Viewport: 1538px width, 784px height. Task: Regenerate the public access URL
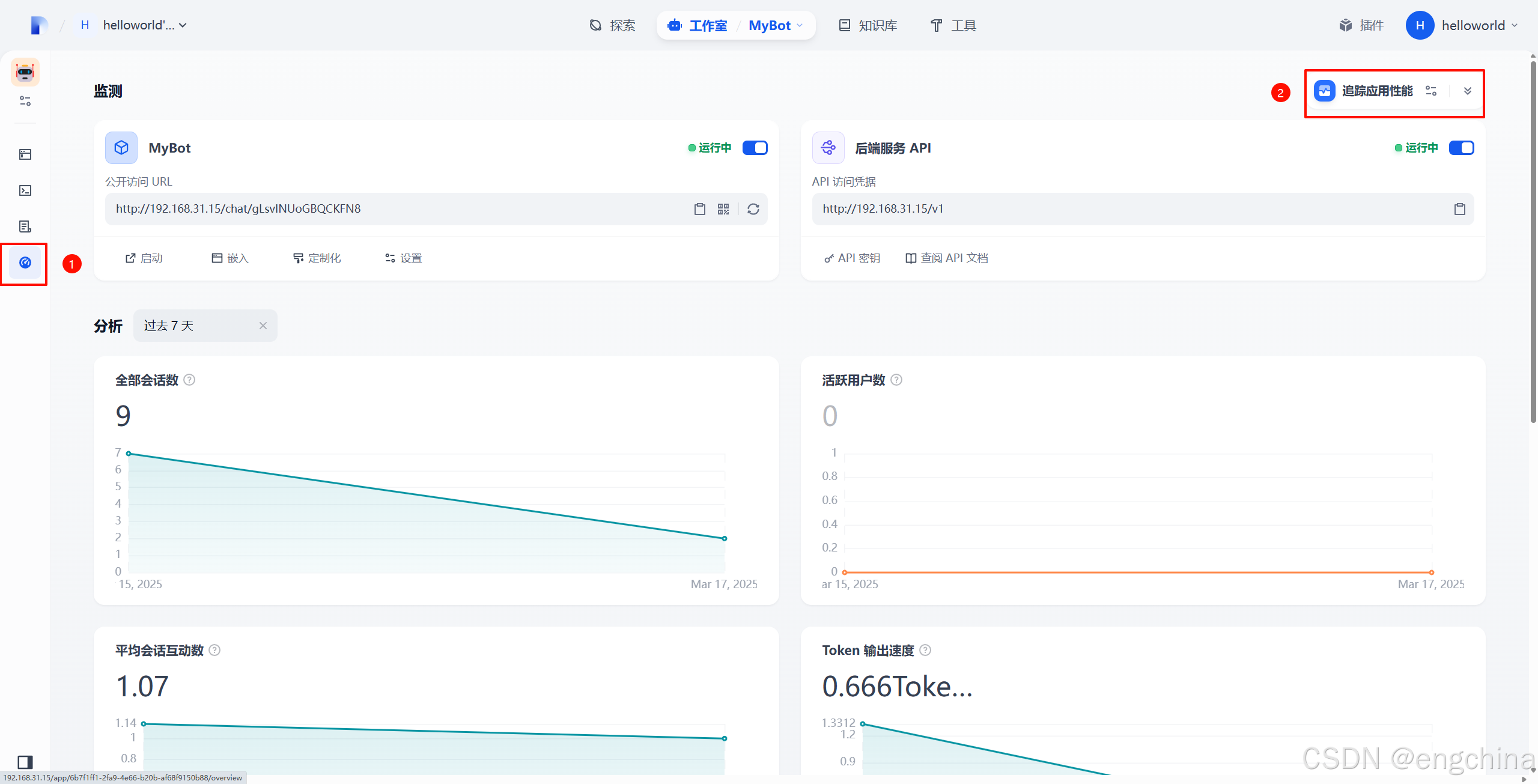754,209
